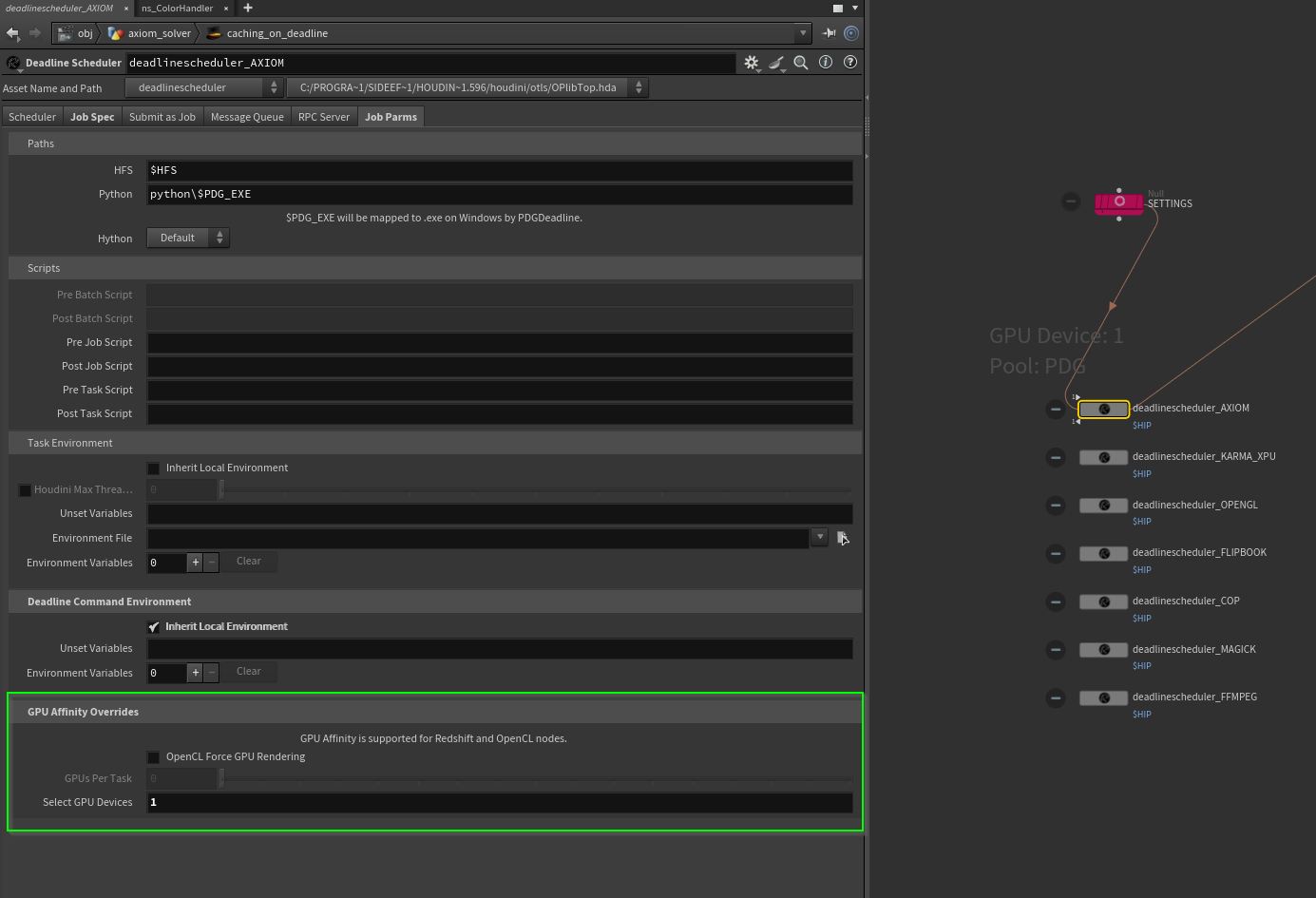Open the Environment File dropdown arrow
1316x898 pixels.
click(x=820, y=537)
